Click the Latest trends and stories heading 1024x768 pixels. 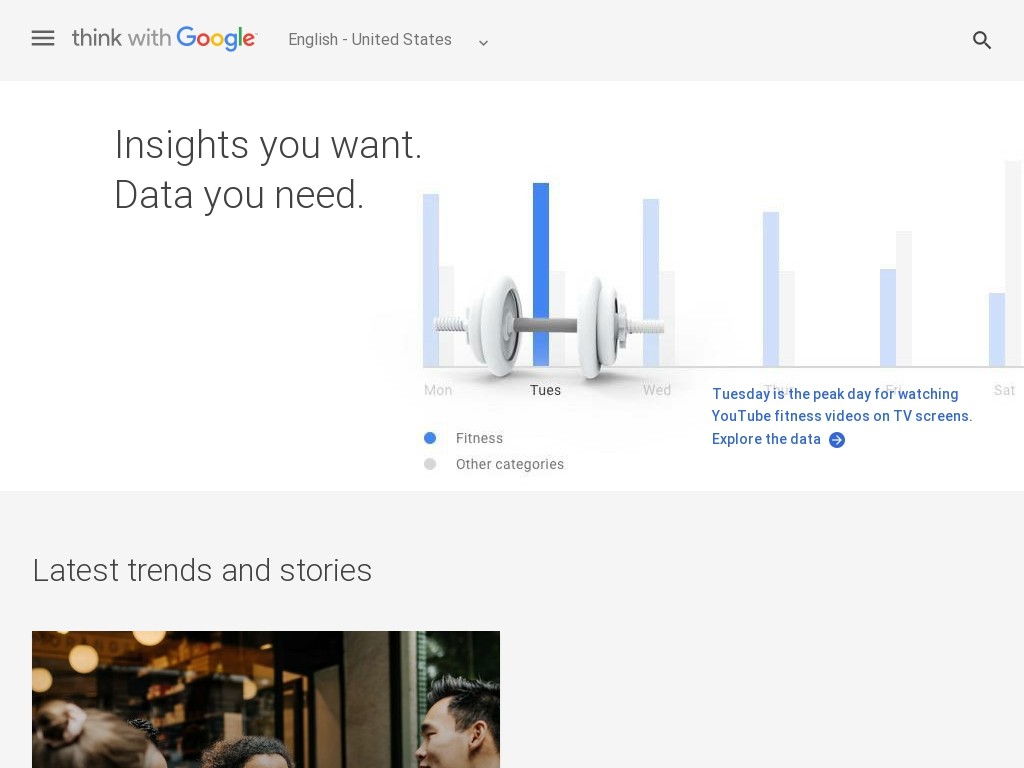(x=202, y=570)
